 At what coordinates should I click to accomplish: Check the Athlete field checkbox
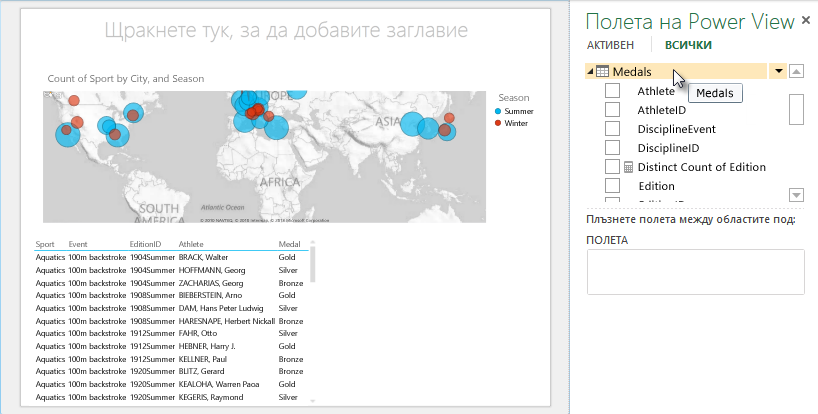click(612, 91)
